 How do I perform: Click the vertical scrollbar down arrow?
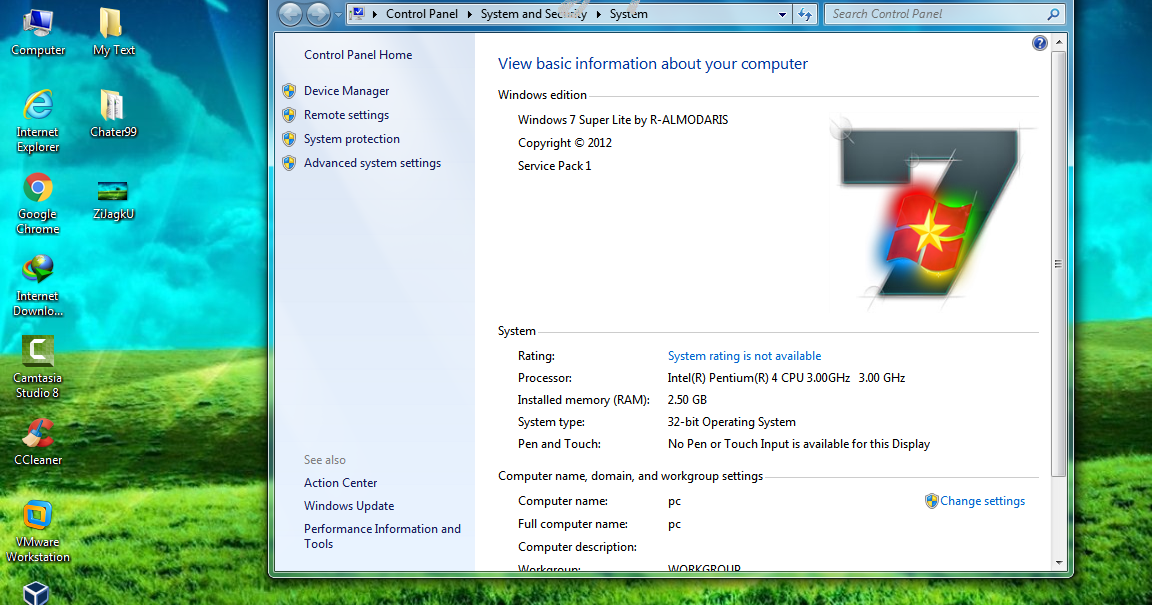click(x=1059, y=562)
